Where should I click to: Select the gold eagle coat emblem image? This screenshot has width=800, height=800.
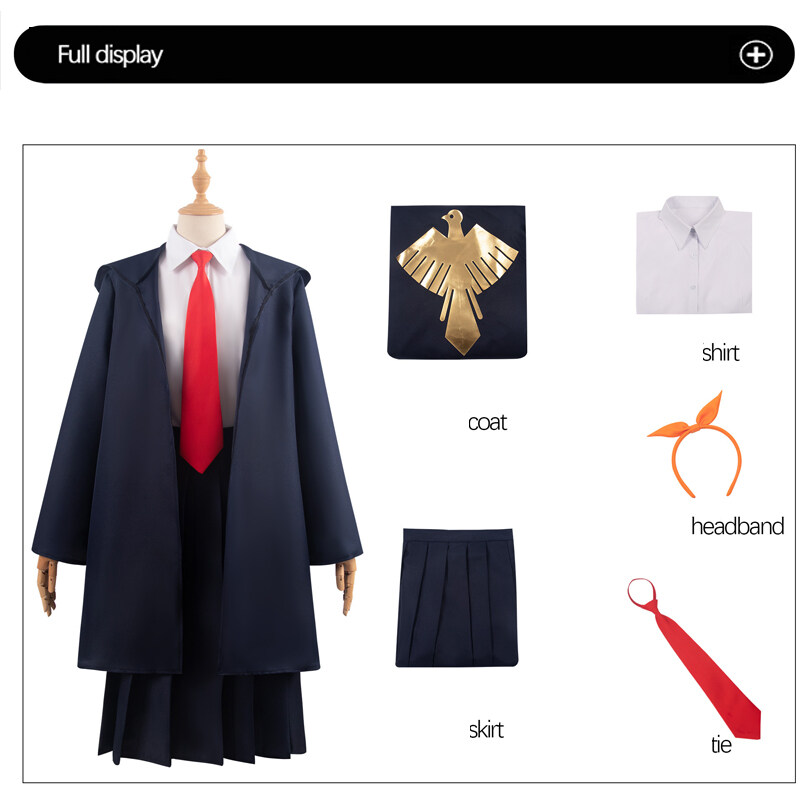click(457, 282)
